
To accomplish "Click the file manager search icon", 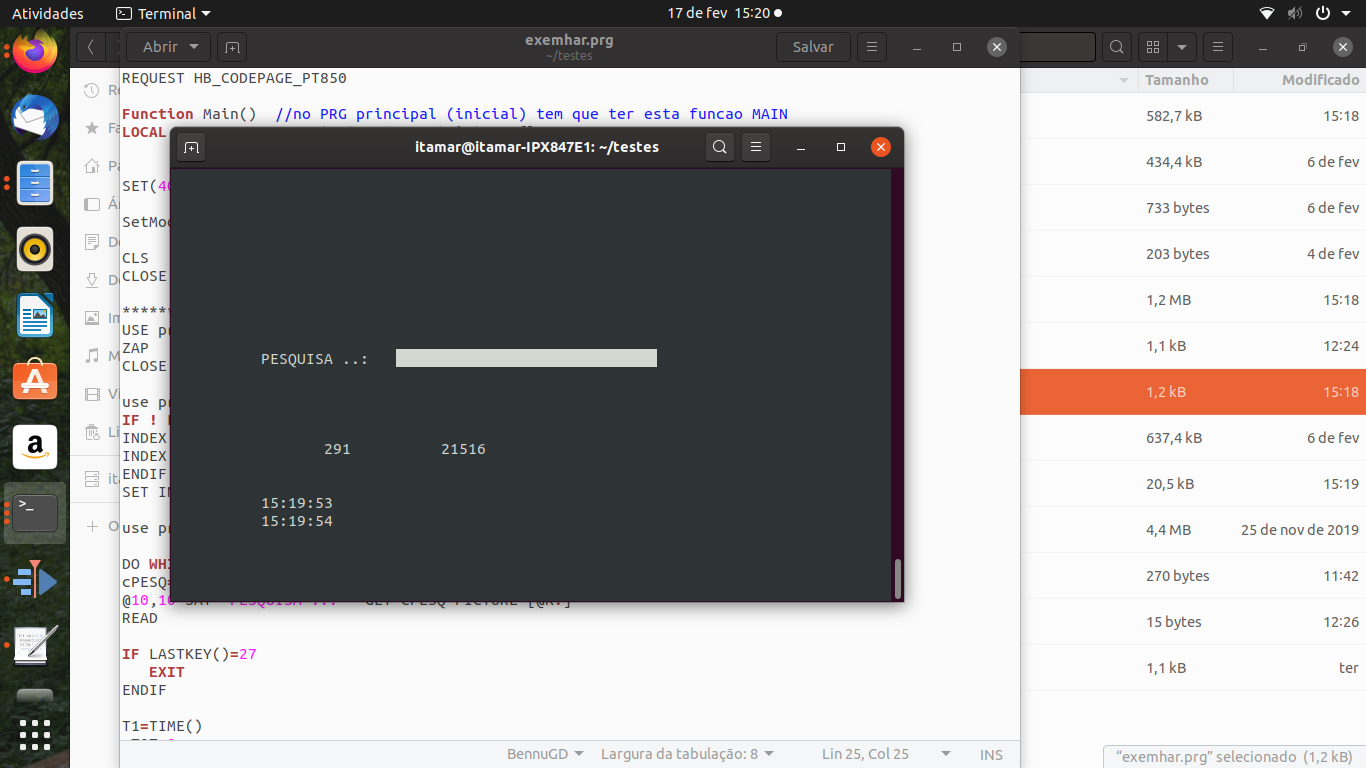I will pos(1116,47).
